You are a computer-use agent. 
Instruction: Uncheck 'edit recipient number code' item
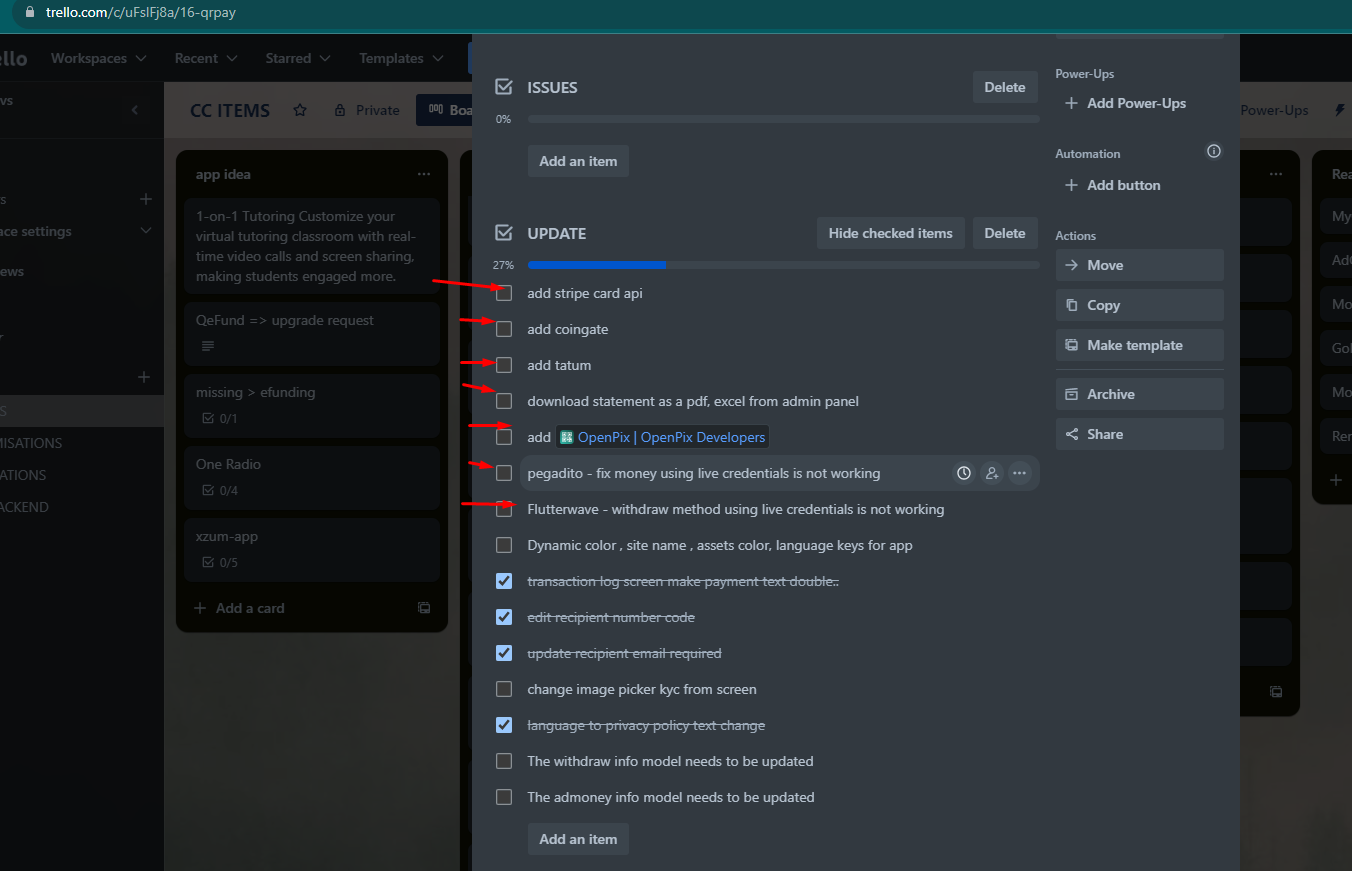pos(504,617)
